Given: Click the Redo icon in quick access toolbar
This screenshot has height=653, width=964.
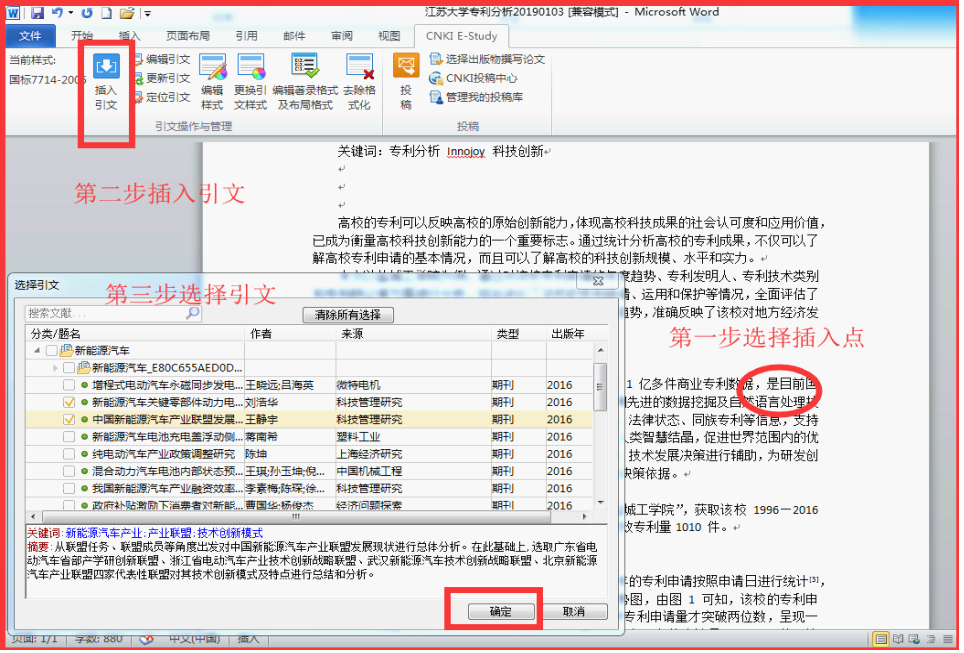Looking at the screenshot, I should [x=87, y=12].
